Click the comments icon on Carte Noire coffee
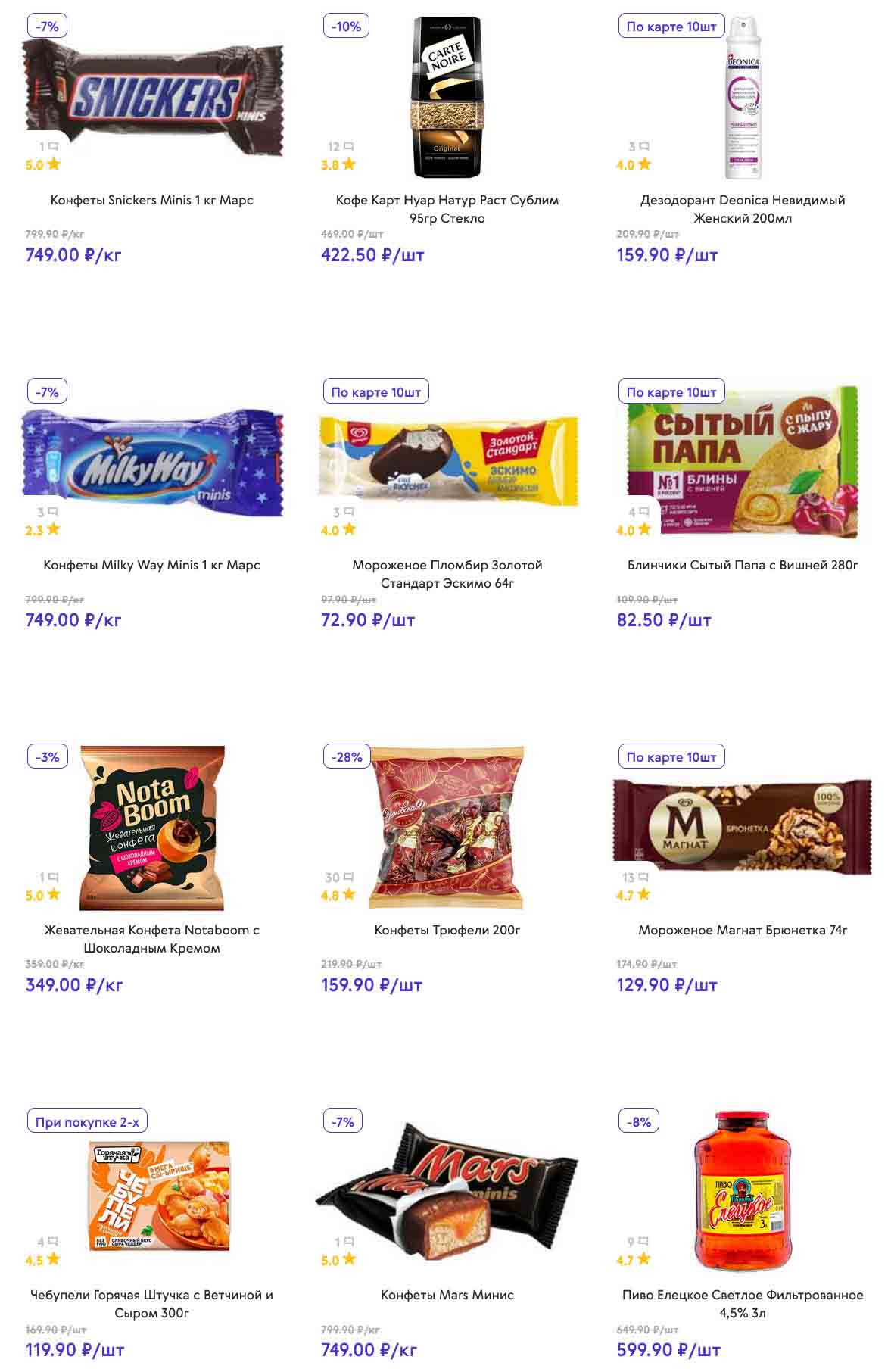 click(x=348, y=146)
